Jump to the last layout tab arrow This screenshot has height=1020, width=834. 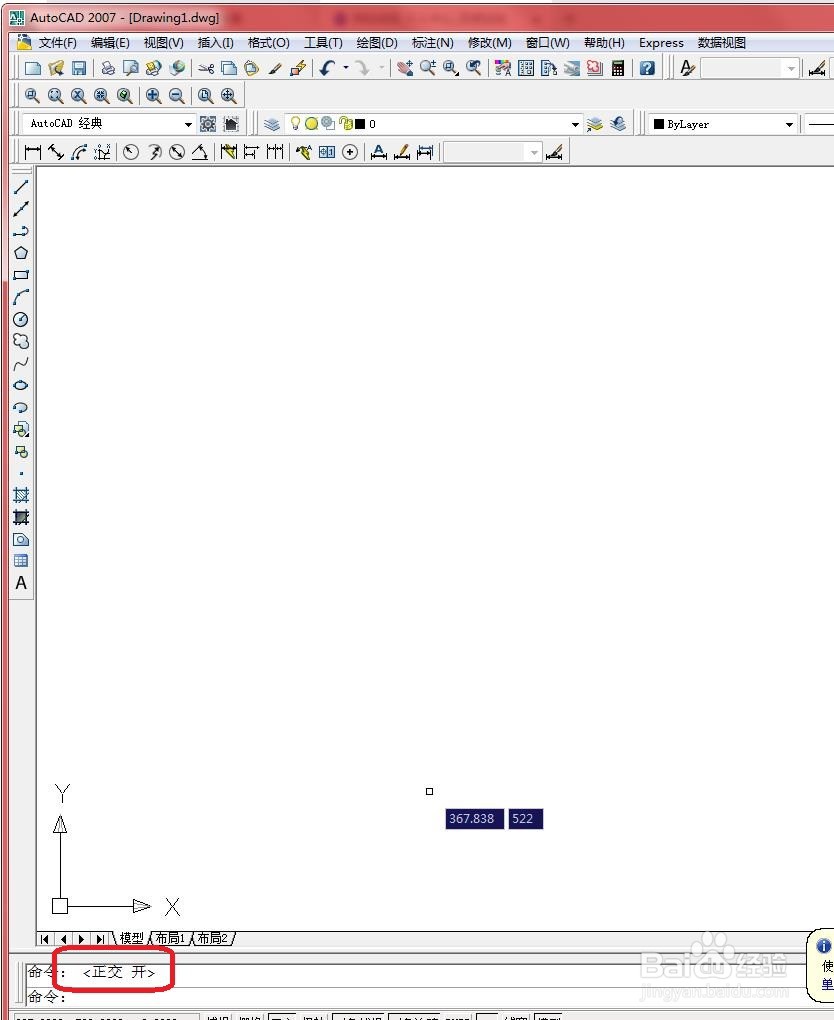click(x=100, y=939)
